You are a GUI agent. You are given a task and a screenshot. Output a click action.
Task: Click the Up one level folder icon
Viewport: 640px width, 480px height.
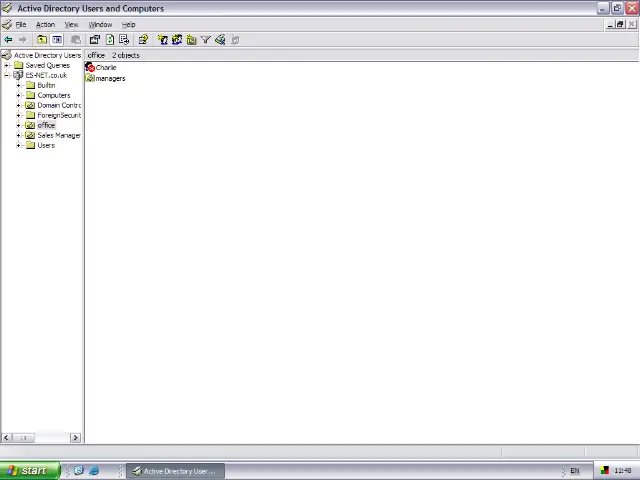click(42, 40)
